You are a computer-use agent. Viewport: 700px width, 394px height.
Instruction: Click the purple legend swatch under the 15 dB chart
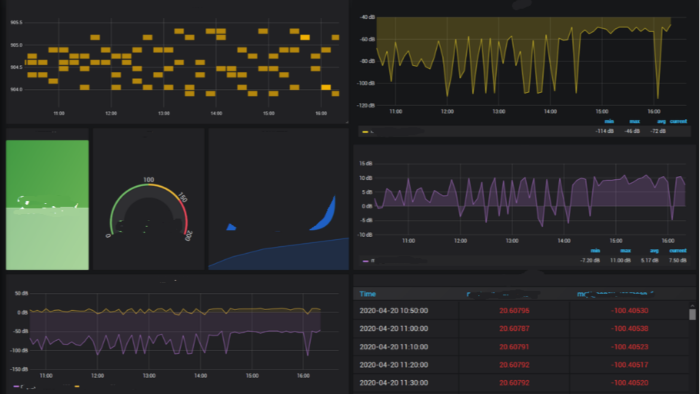click(366, 261)
